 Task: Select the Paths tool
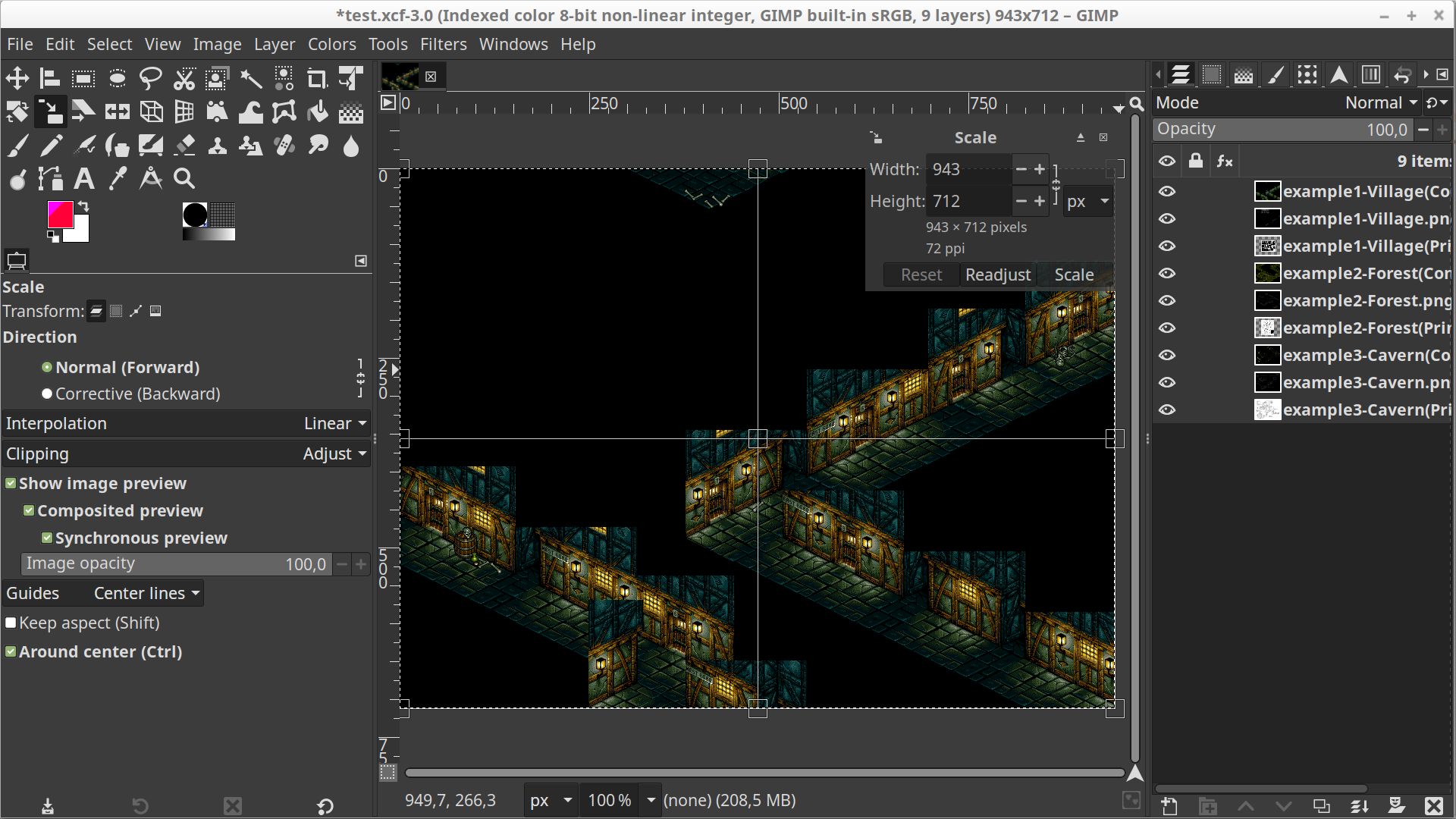(x=49, y=179)
